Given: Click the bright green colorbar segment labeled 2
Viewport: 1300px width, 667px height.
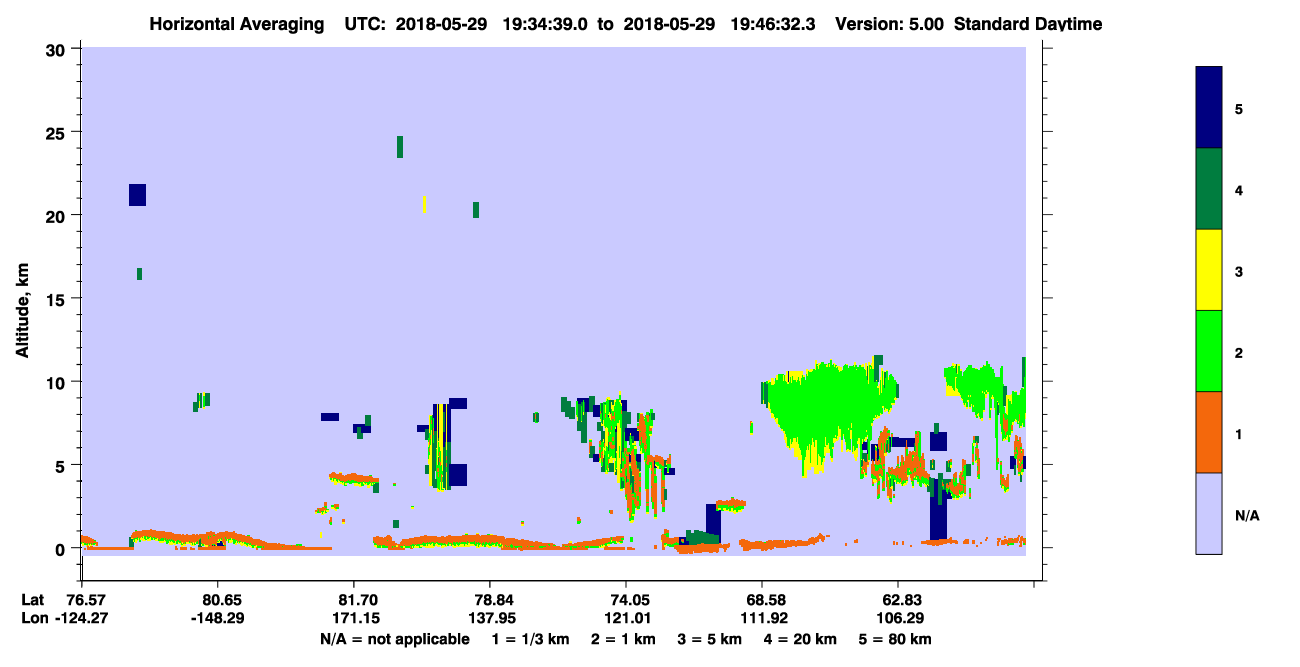Looking at the screenshot, I should click(x=1209, y=351).
